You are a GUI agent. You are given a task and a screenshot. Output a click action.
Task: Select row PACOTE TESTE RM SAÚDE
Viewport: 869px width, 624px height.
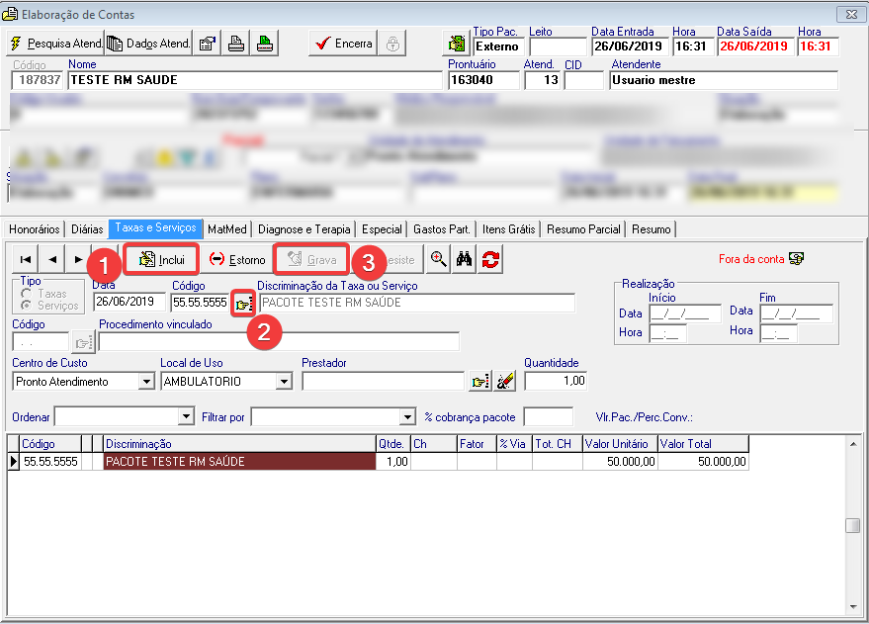coord(239,462)
